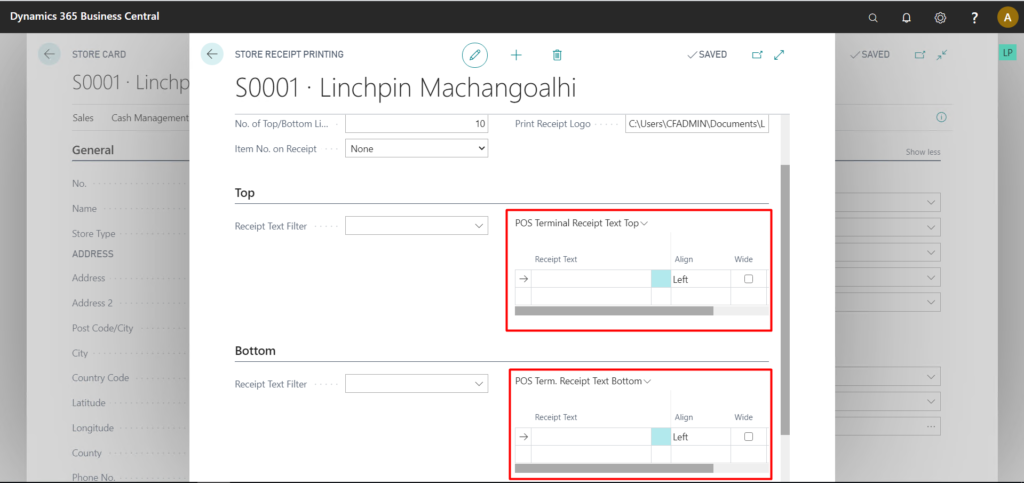This screenshot has width=1024, height=483.
Task: Open Store Card dropdown opposite Address 2
Action: pyautogui.click(x=931, y=302)
